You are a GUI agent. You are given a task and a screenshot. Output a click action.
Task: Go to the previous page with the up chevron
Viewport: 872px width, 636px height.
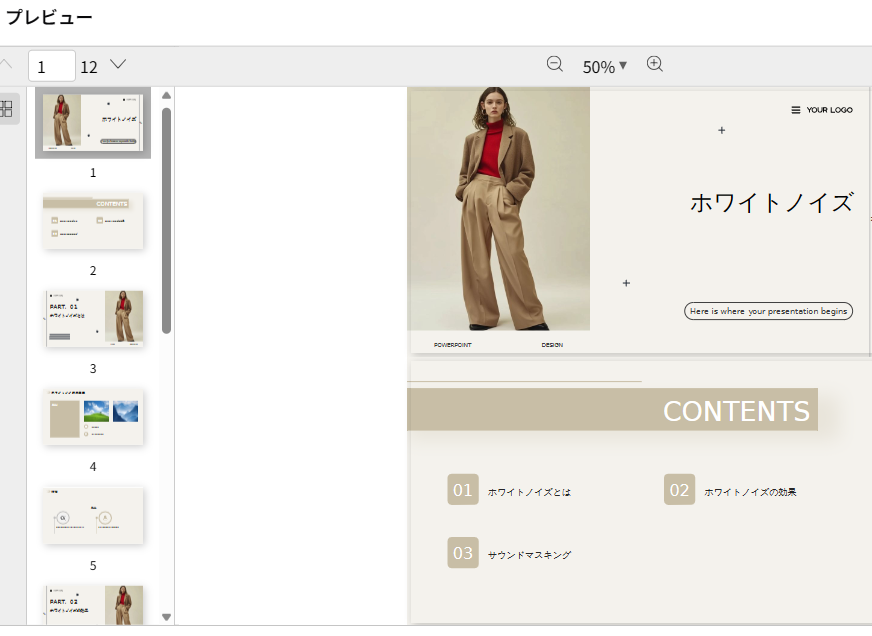6,64
